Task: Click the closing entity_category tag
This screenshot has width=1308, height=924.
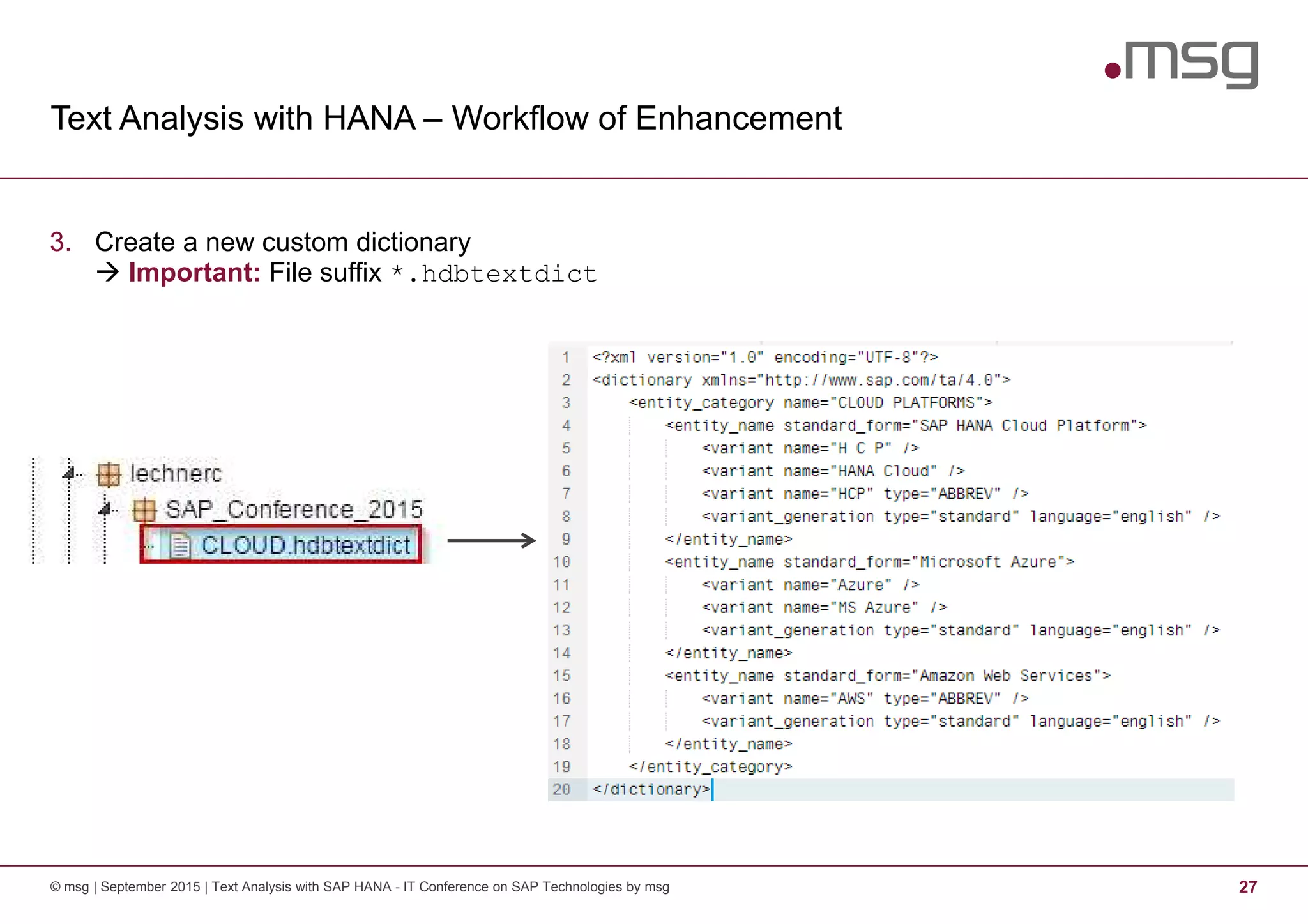Action: 711,767
